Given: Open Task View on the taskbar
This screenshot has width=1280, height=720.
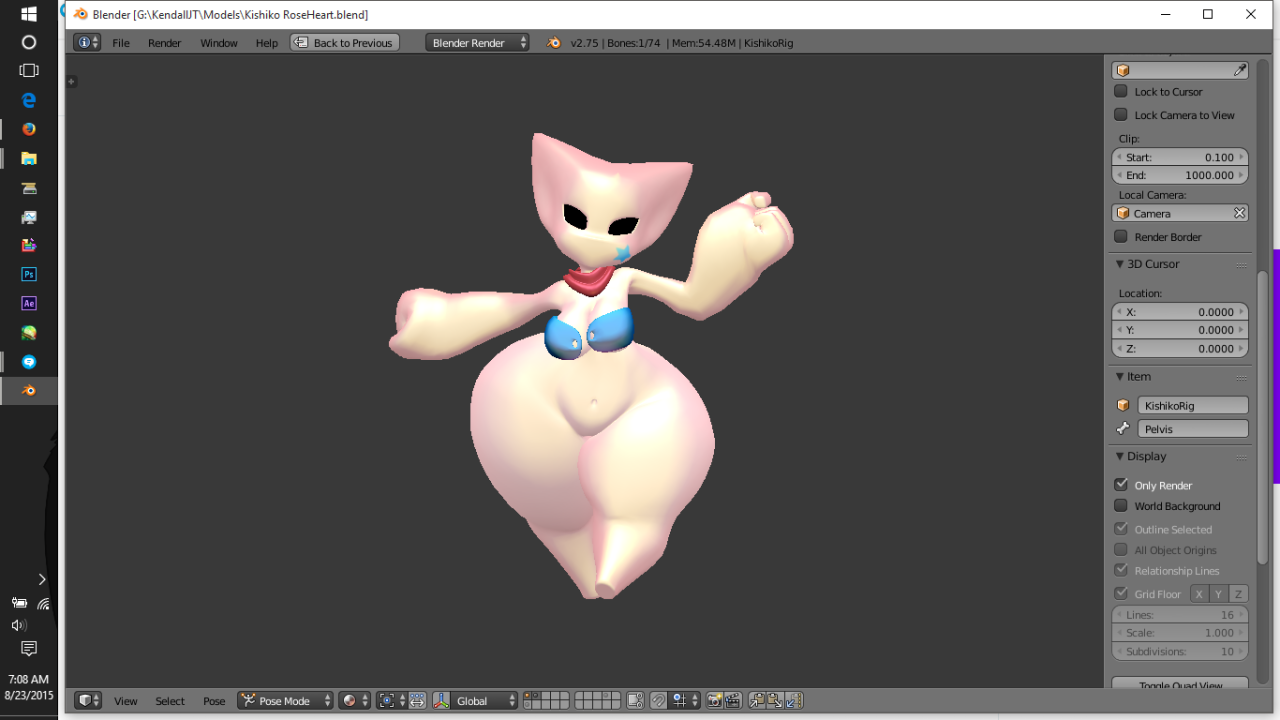Looking at the screenshot, I should (29, 71).
